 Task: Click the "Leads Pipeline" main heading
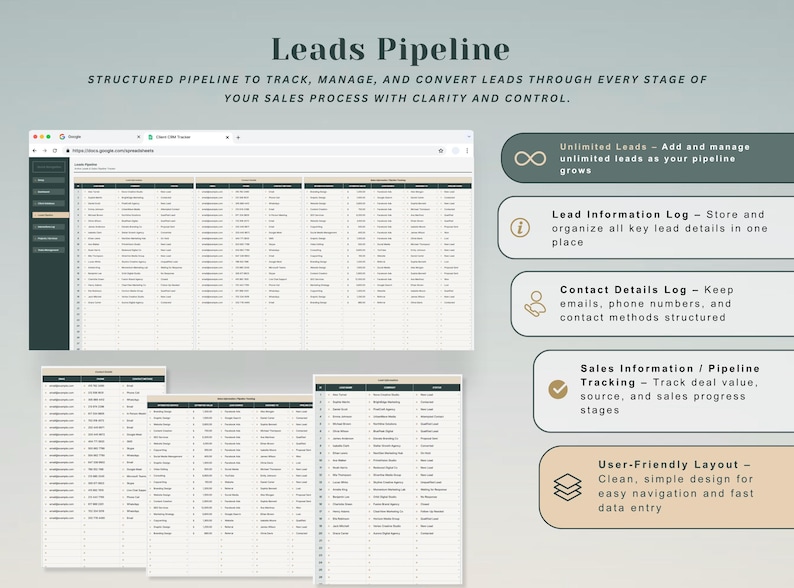390,50
